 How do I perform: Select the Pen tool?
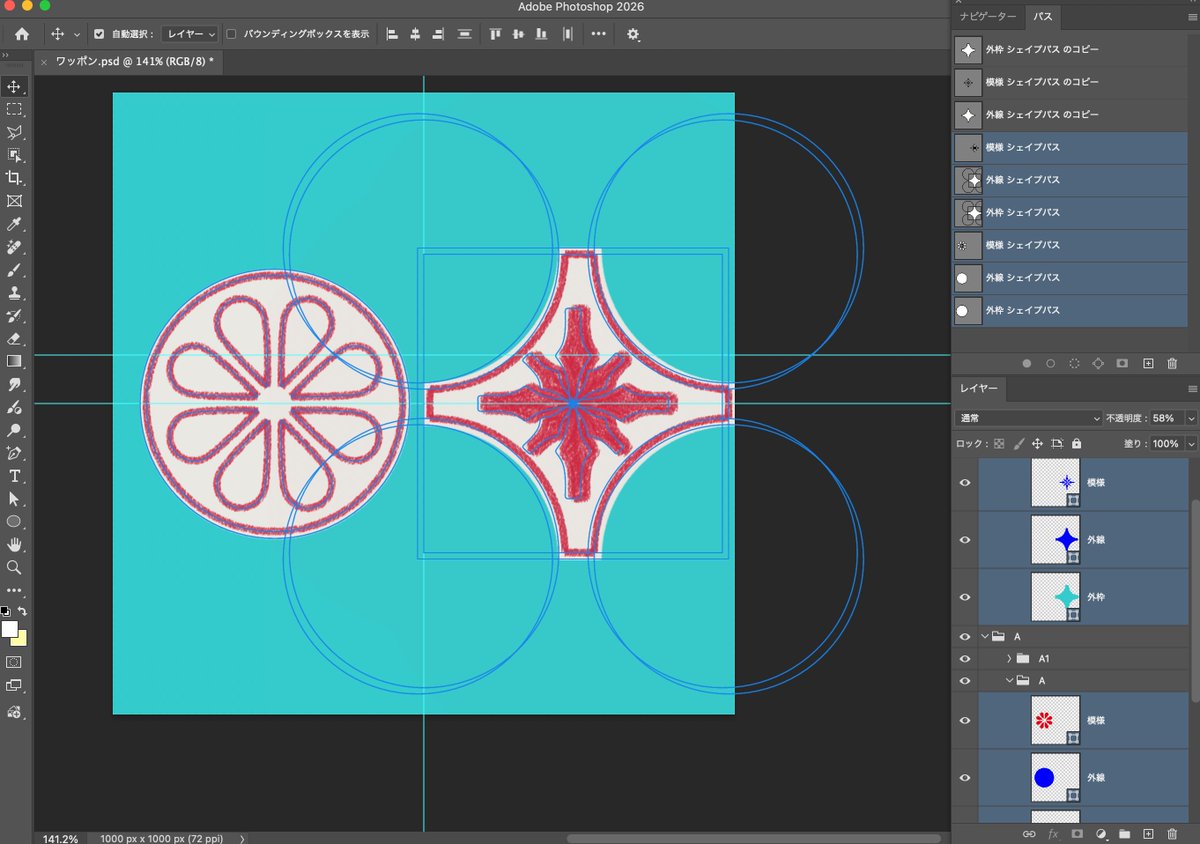point(14,453)
